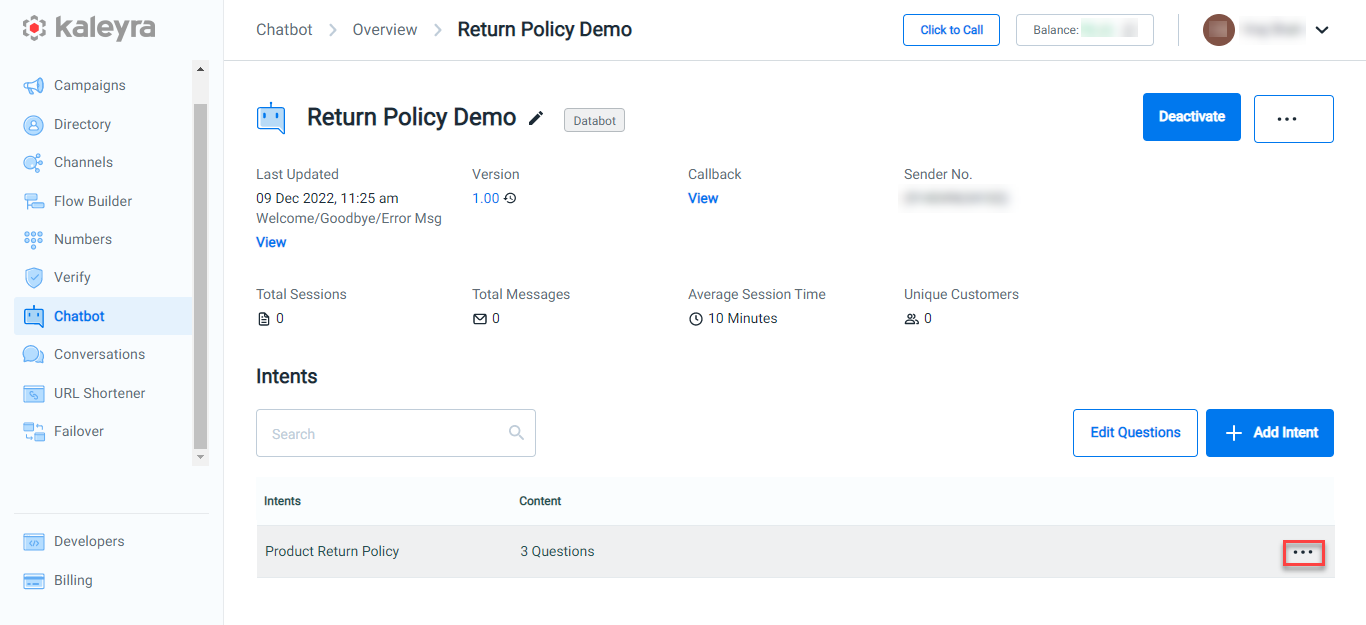Click the Total Sessions document icon
The height and width of the screenshot is (625, 1366).
click(x=264, y=319)
